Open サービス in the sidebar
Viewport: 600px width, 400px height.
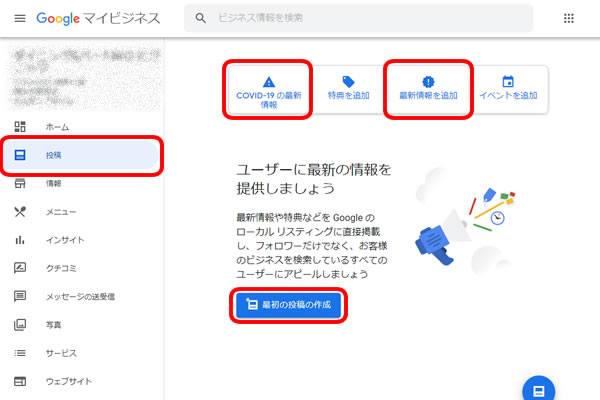tap(62, 353)
